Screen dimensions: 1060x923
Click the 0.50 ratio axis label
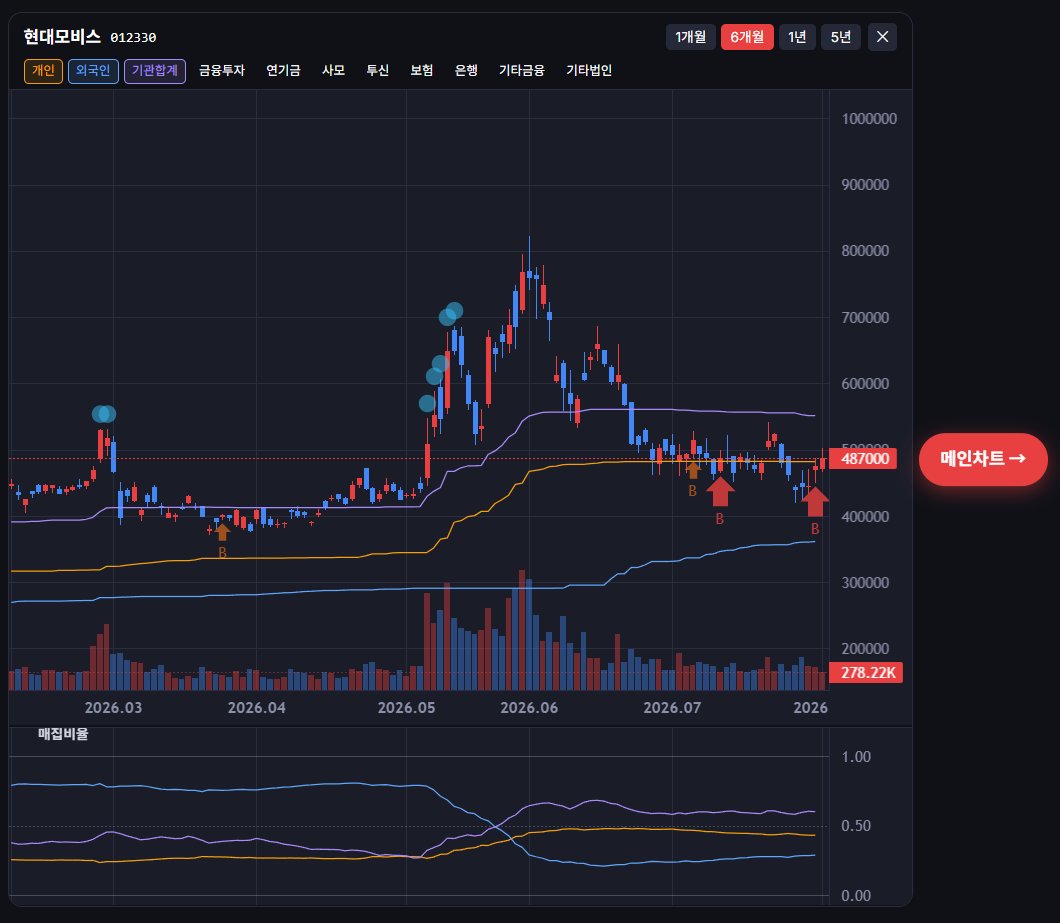pyautogui.click(x=856, y=826)
